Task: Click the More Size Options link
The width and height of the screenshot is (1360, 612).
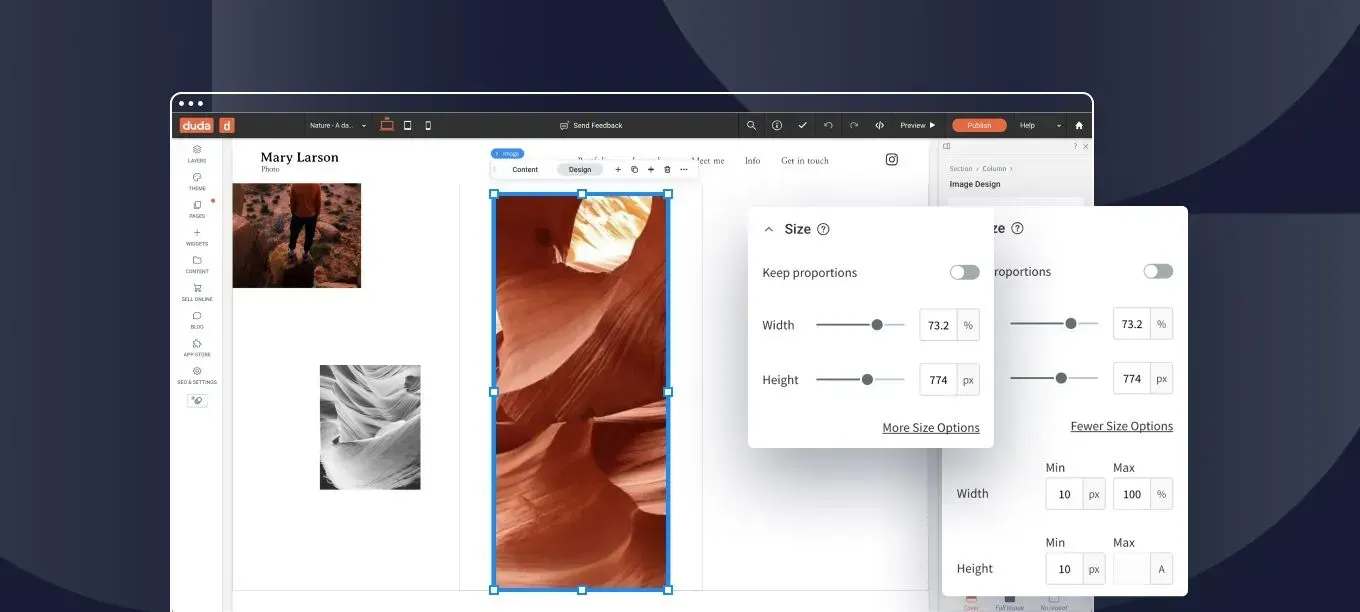Action: (x=931, y=428)
